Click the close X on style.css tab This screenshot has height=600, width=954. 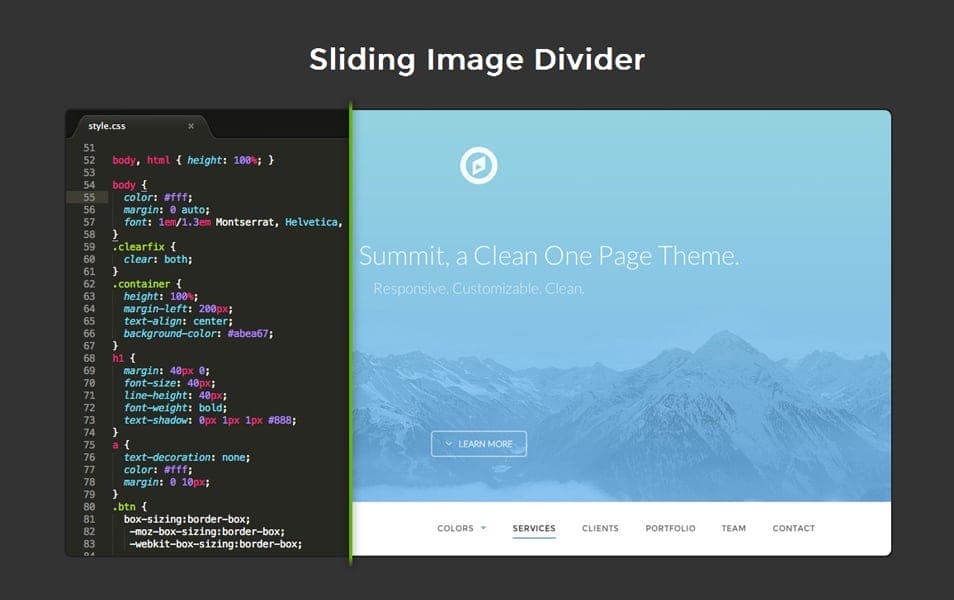pos(191,125)
